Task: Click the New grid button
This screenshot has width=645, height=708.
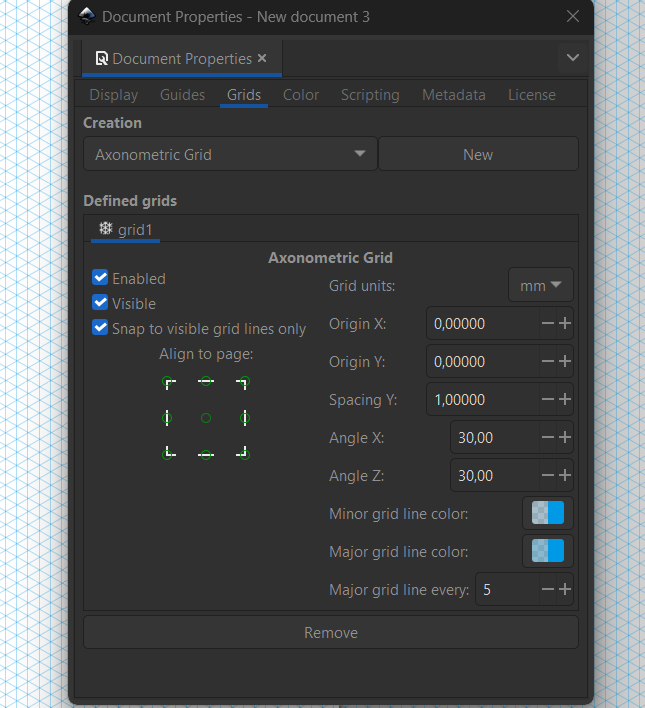Action: coord(478,154)
